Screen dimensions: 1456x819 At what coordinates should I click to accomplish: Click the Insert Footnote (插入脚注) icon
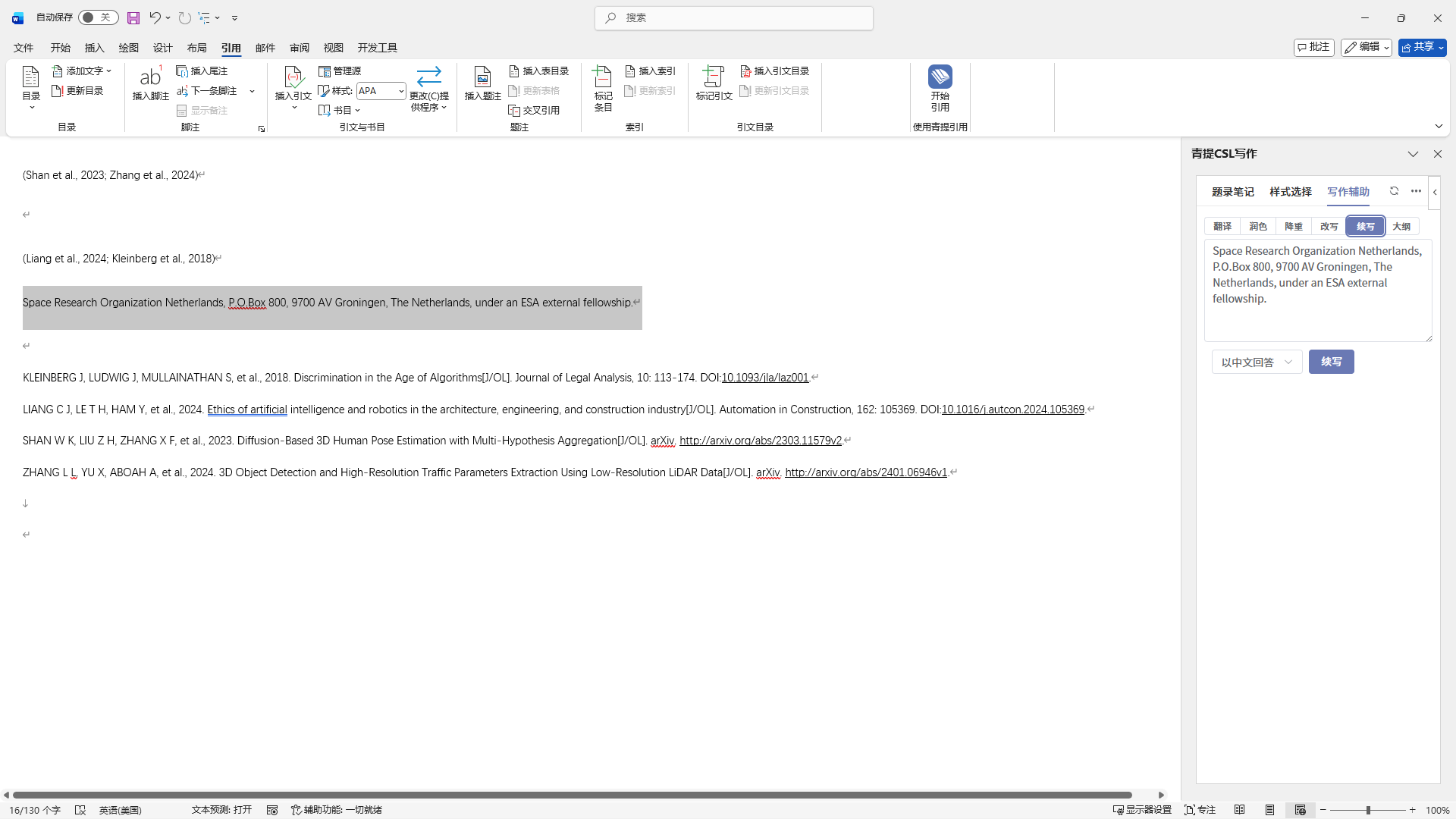150,77
